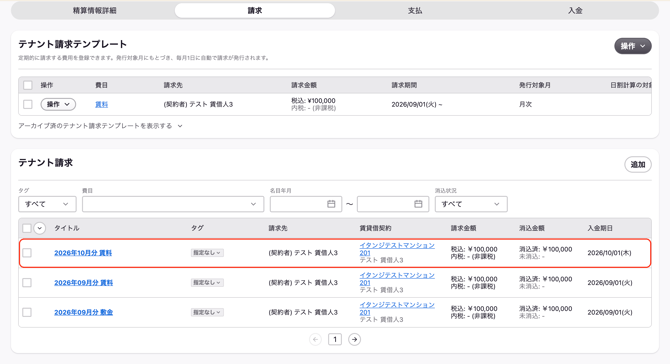Open the 賃料 template link

[101, 104]
